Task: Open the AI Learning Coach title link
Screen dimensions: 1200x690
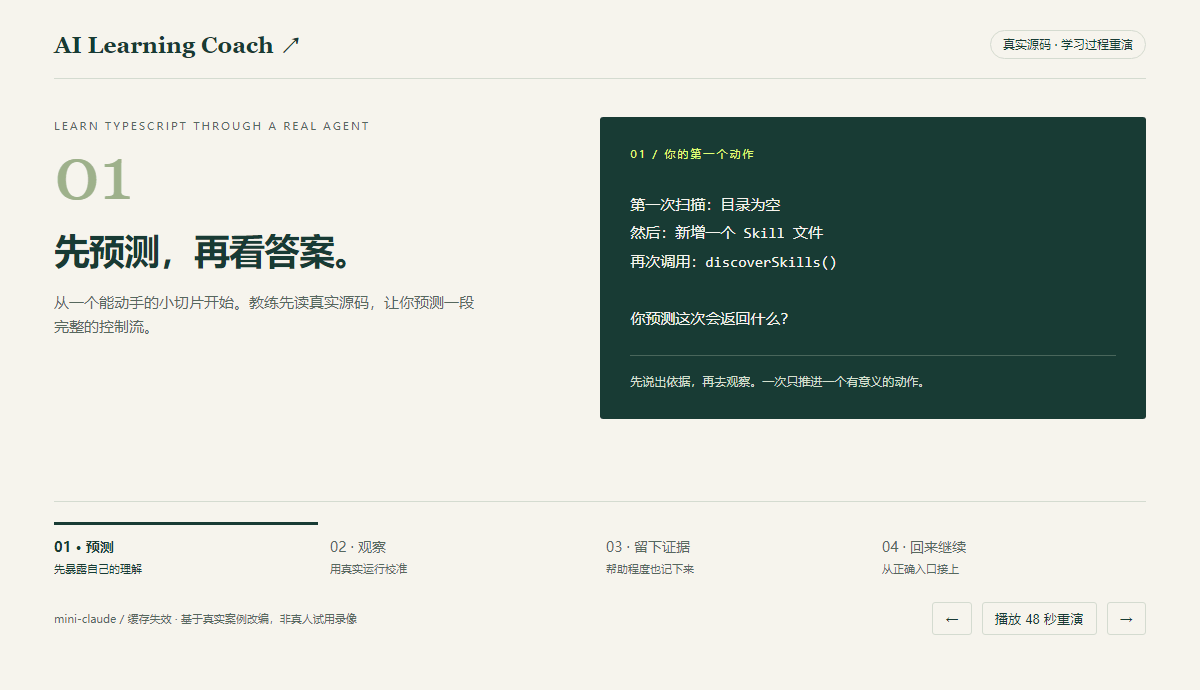Action: pos(177,45)
